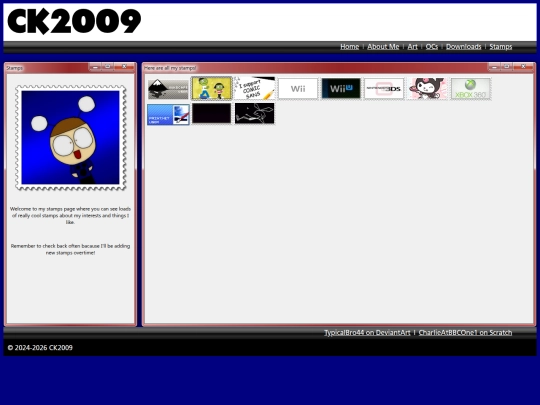
Task: Click the plain black stamp
Action: (211, 113)
